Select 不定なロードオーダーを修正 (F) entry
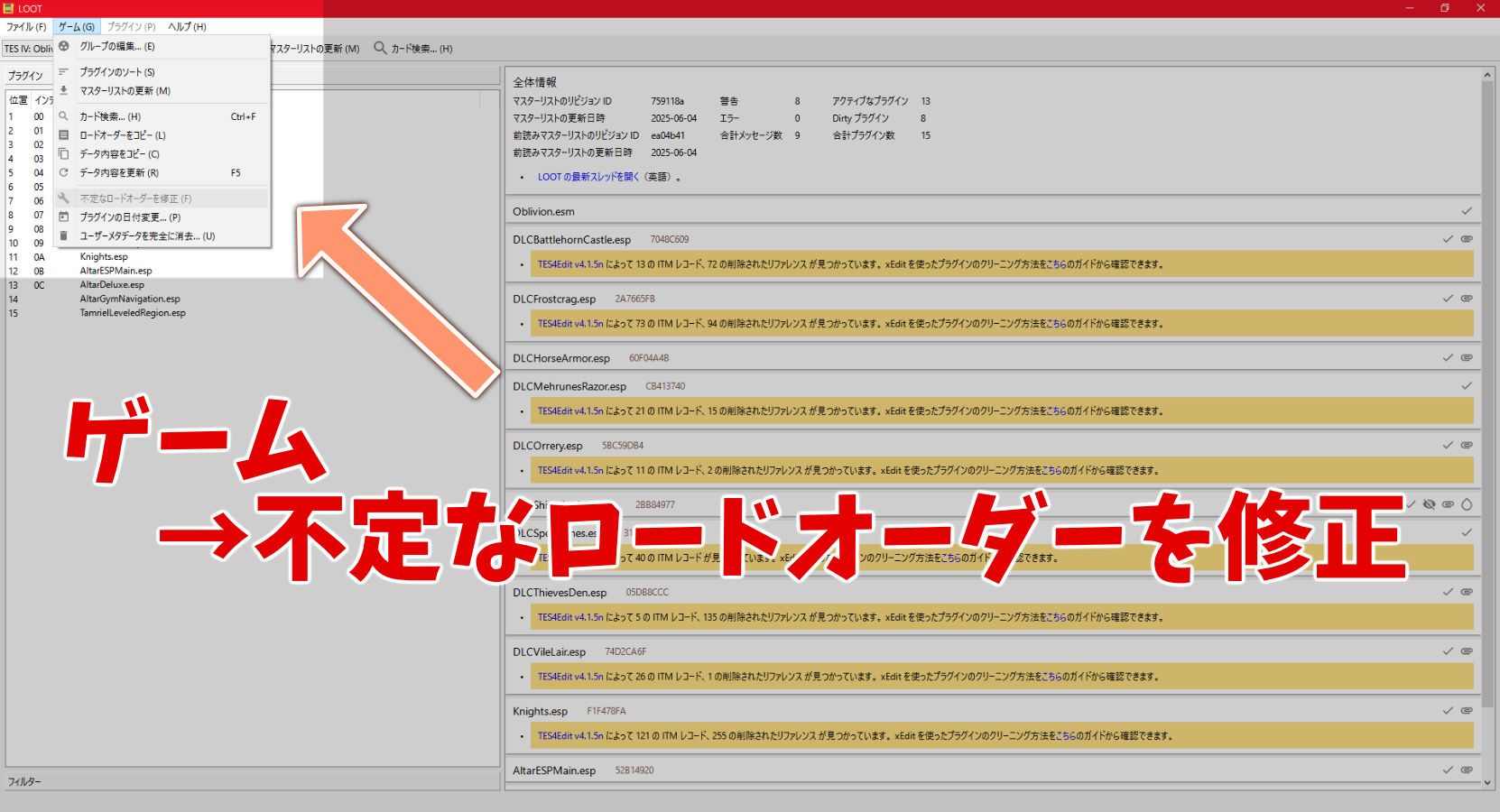 click(x=162, y=198)
